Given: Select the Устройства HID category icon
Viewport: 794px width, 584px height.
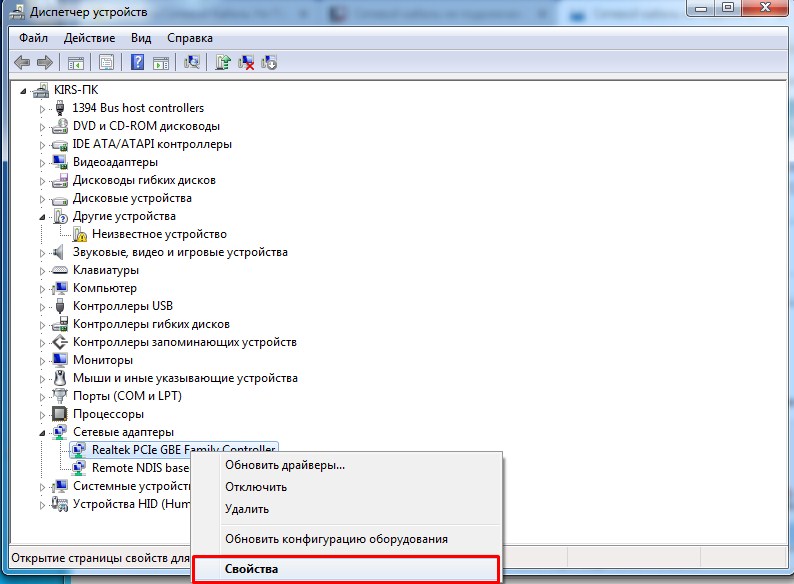Looking at the screenshot, I should click(60, 503).
